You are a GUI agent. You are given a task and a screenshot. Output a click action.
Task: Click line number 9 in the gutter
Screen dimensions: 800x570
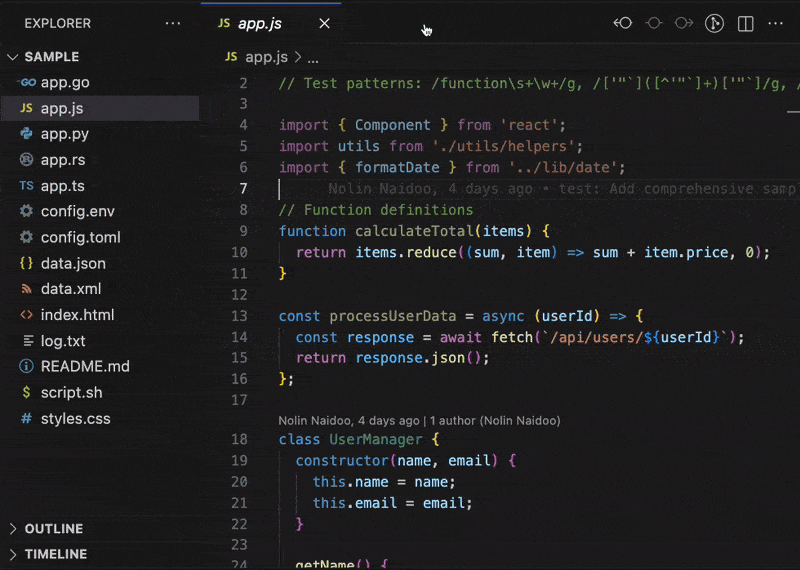(243, 231)
